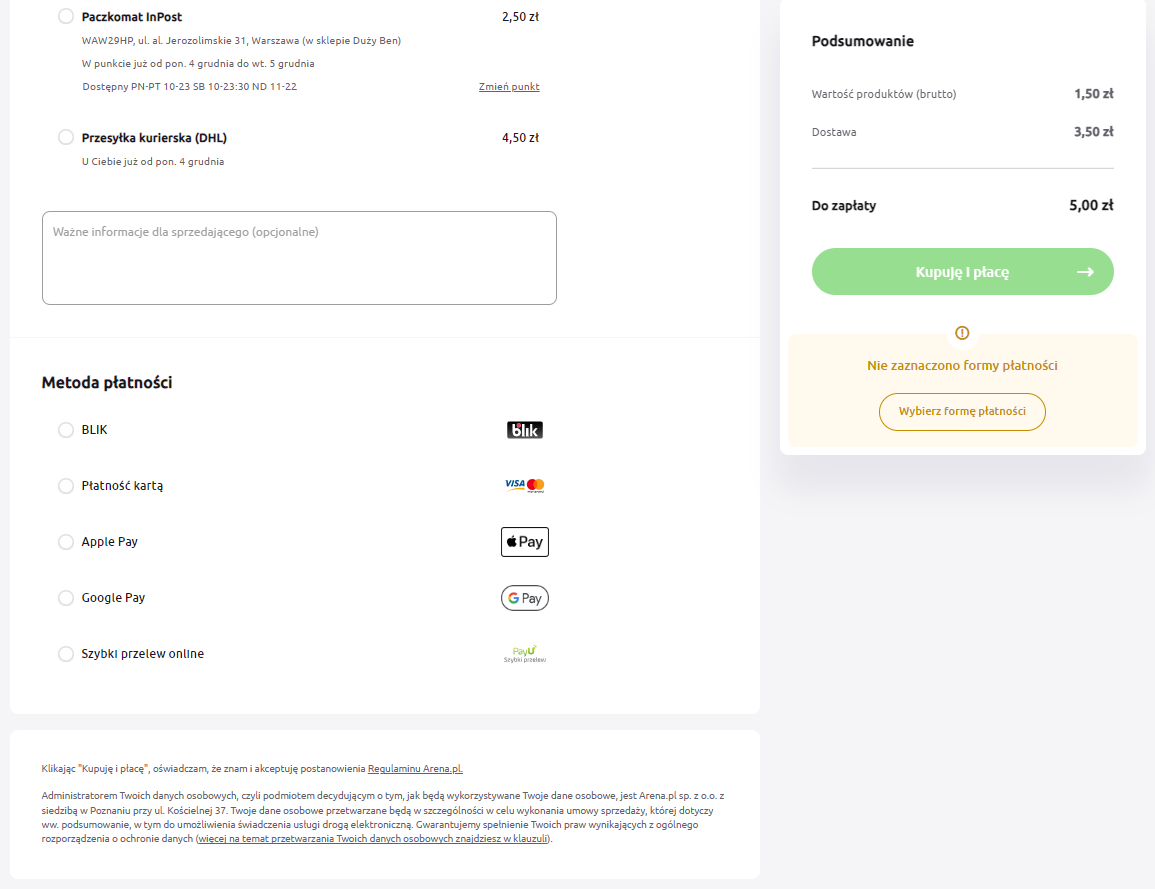This screenshot has height=889, width=1155.
Task: Click the Kupuję i płacę button
Action: click(x=962, y=272)
